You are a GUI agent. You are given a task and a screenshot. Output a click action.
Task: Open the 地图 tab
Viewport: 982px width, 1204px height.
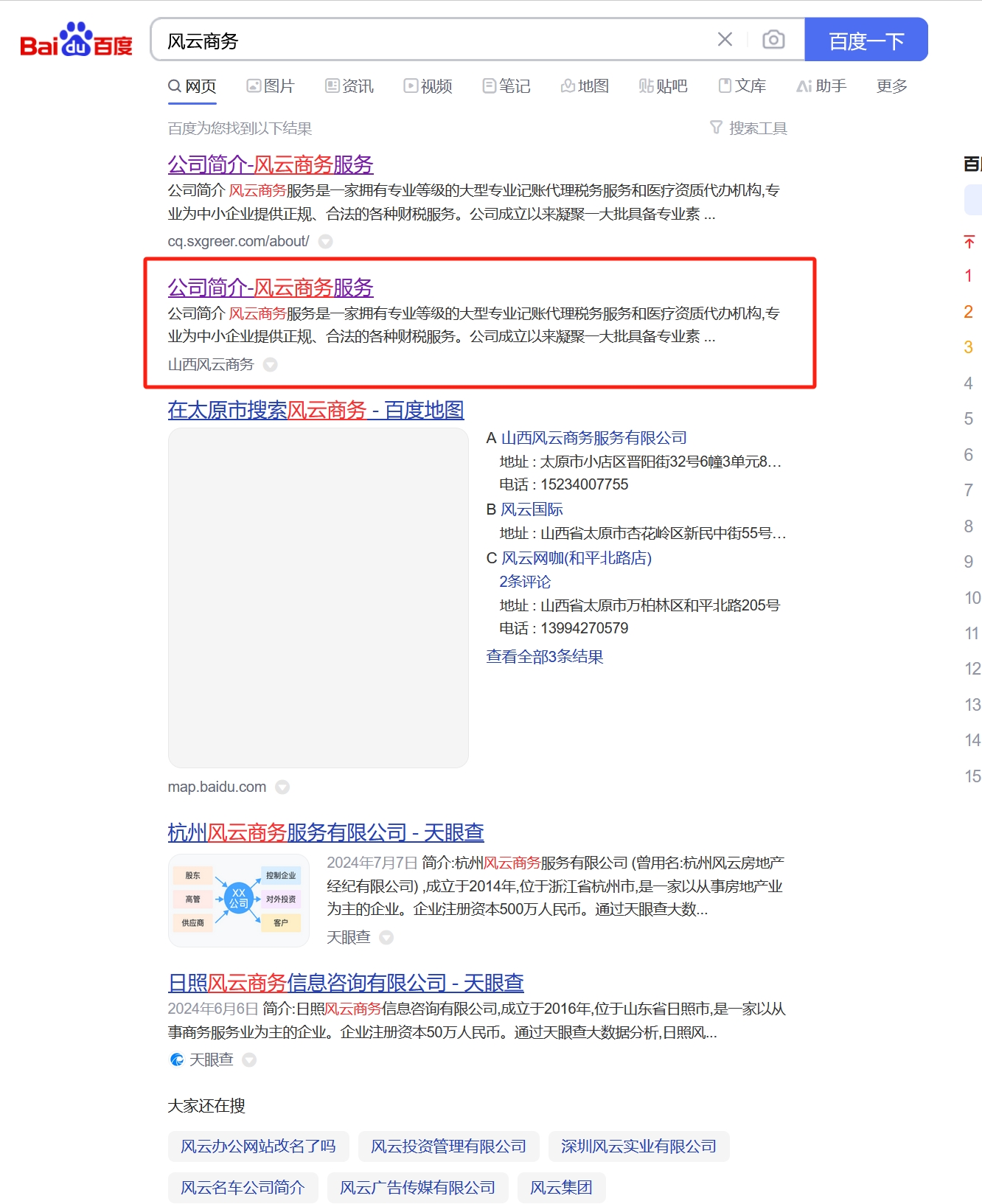[x=585, y=86]
